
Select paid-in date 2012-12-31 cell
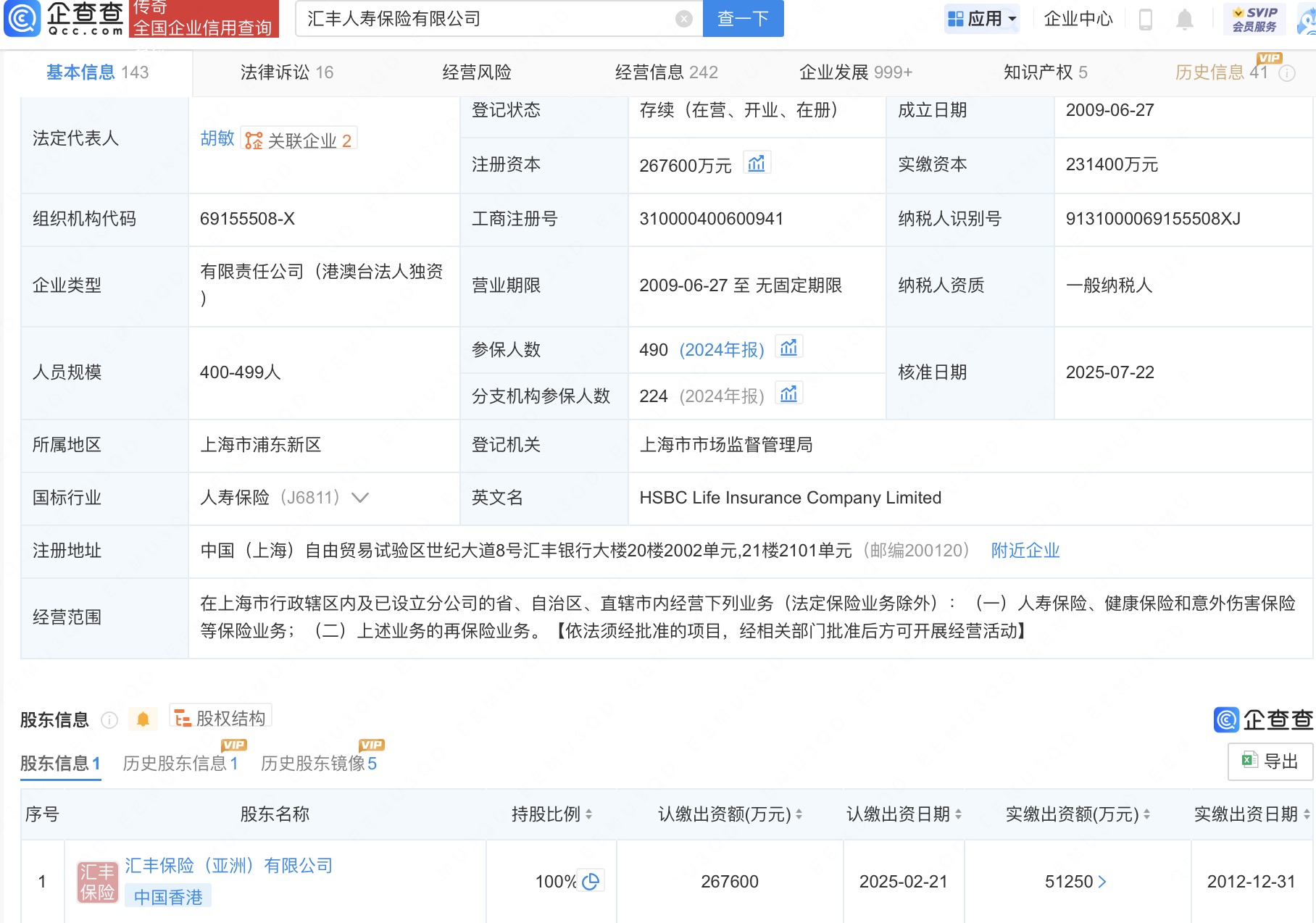click(x=1251, y=882)
